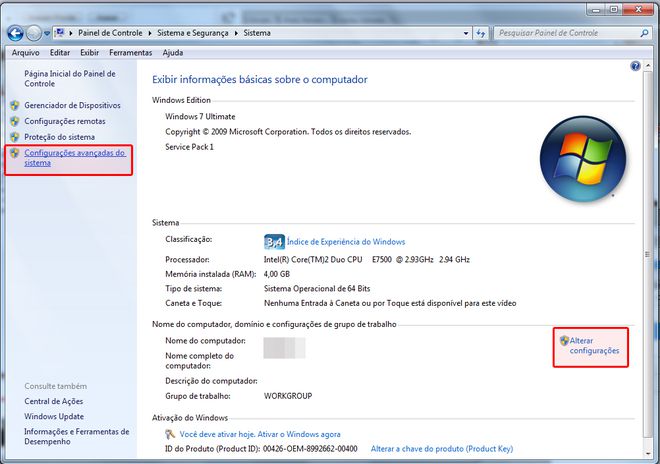This screenshot has height=464, width=660.
Task: Click the 4,00 GB memory value
Action: [277, 274]
